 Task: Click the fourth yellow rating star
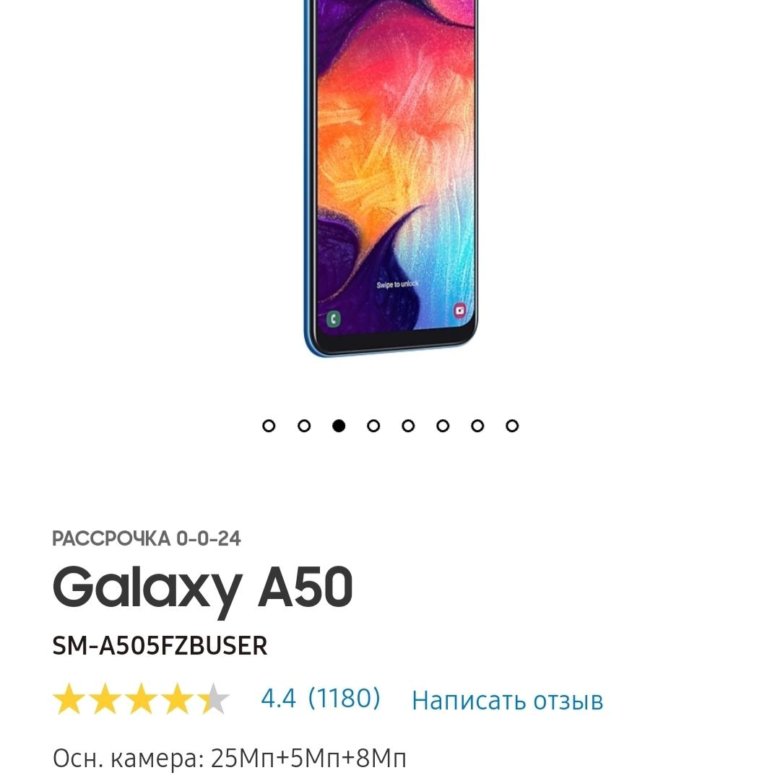(178, 698)
